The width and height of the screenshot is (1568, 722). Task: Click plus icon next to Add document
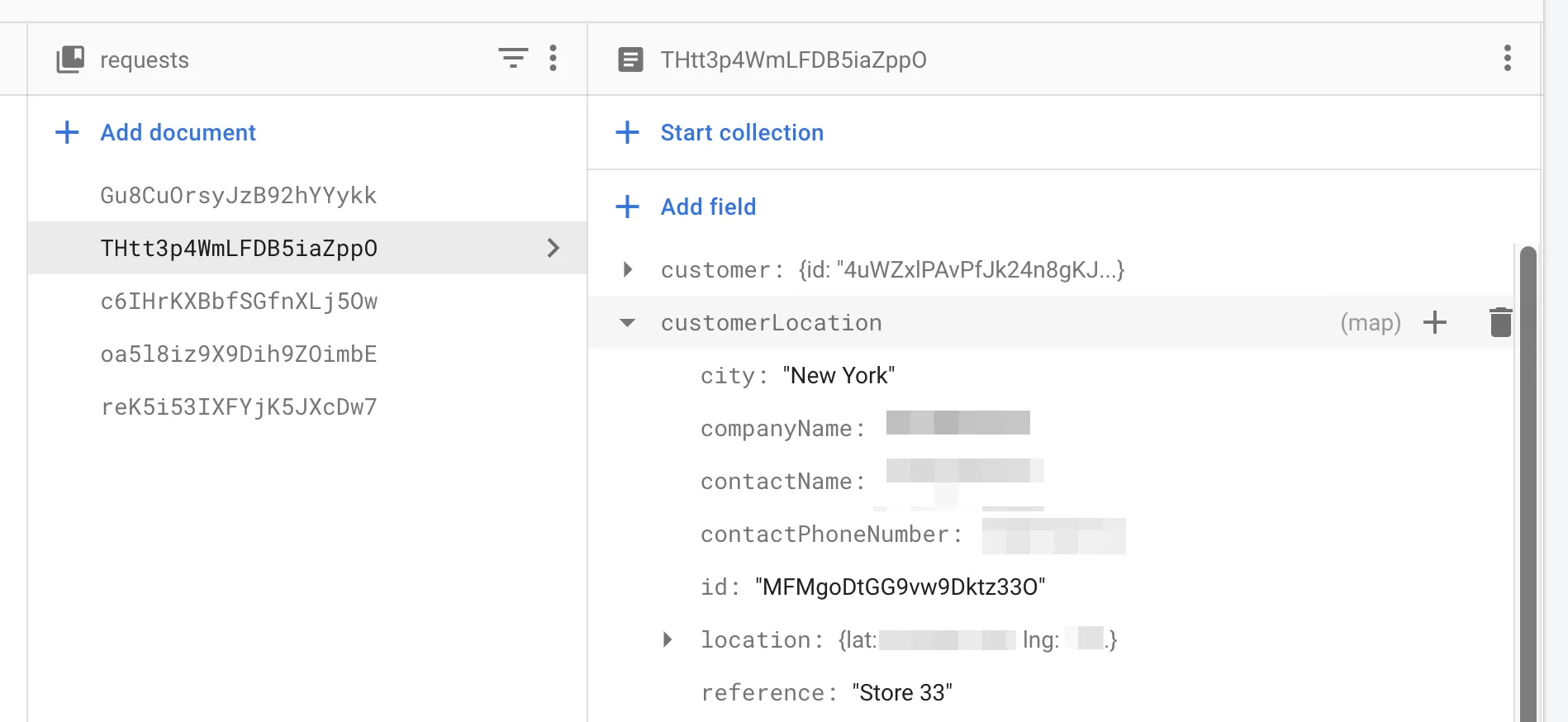click(x=67, y=132)
